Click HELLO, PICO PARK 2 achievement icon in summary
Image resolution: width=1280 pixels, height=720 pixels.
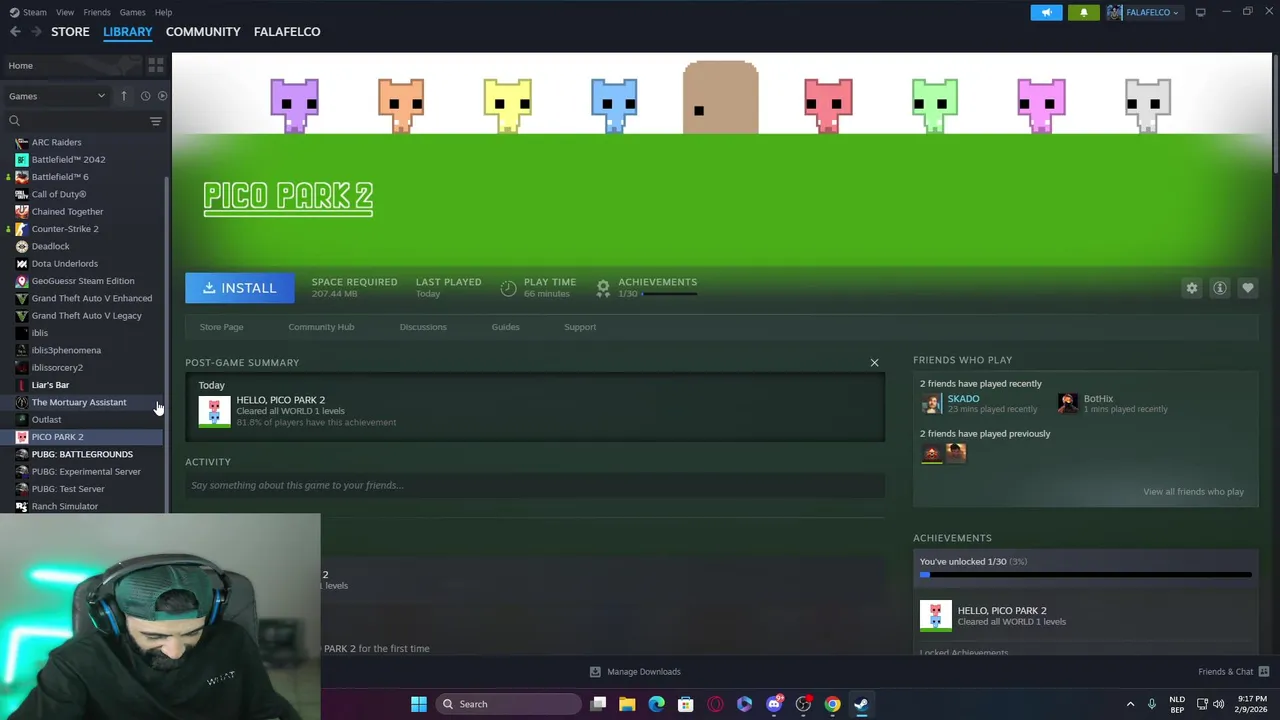pyautogui.click(x=214, y=411)
